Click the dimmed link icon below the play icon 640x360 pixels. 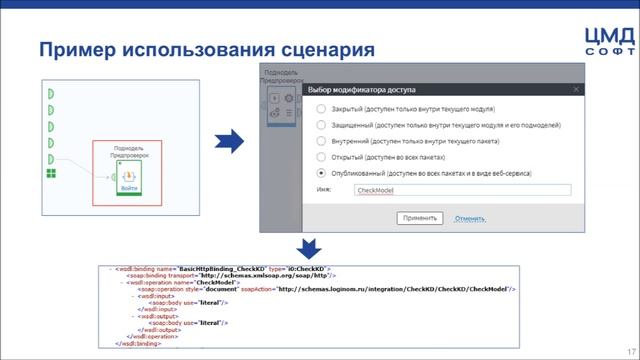click(274, 113)
